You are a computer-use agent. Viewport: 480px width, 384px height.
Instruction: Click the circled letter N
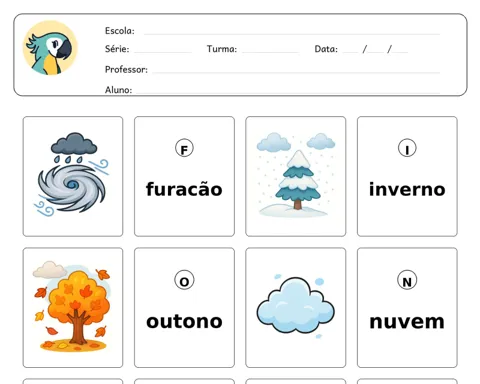click(407, 280)
